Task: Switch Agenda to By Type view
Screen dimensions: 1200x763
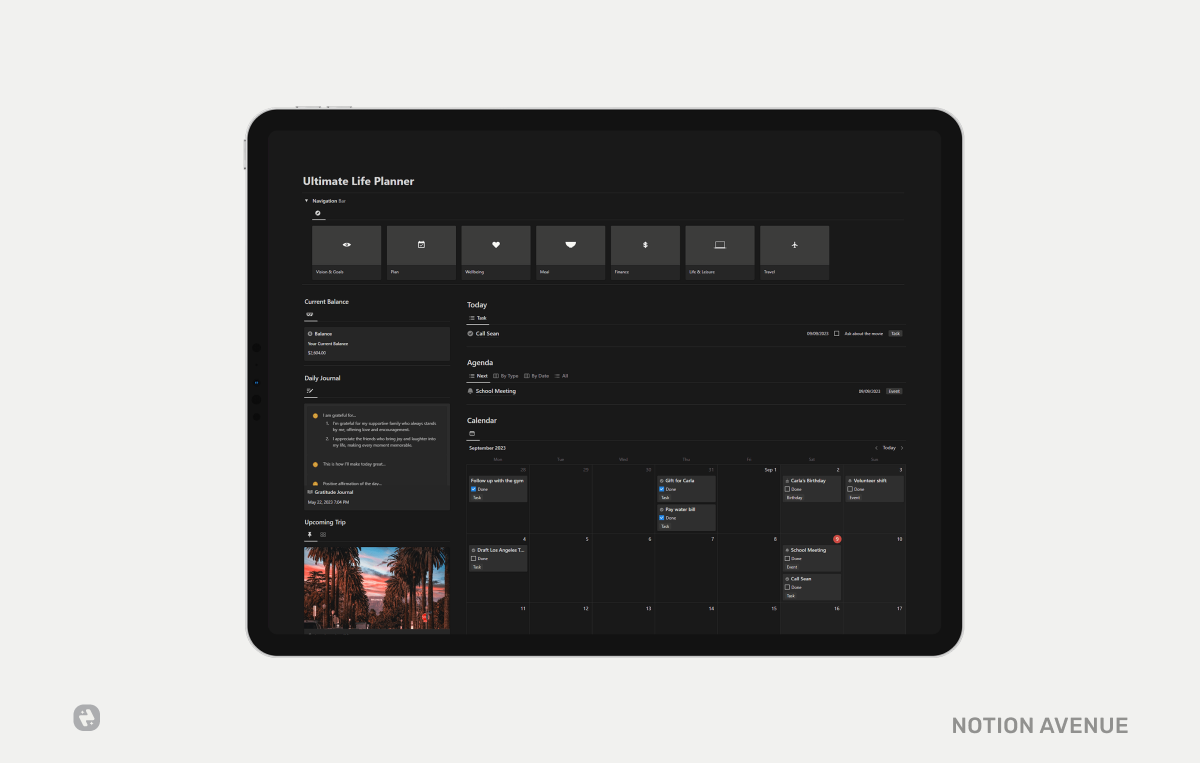Action: click(507, 376)
